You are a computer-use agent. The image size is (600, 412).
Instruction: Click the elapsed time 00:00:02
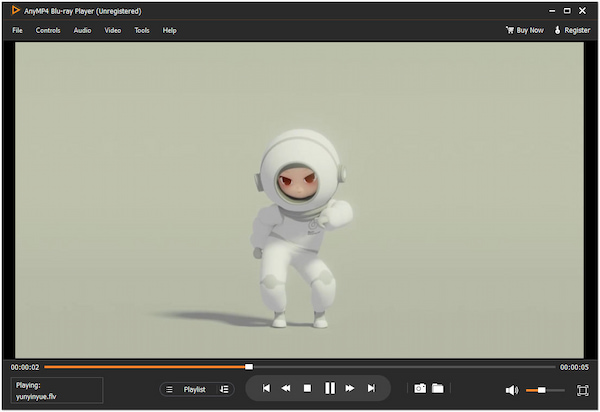(x=25, y=367)
